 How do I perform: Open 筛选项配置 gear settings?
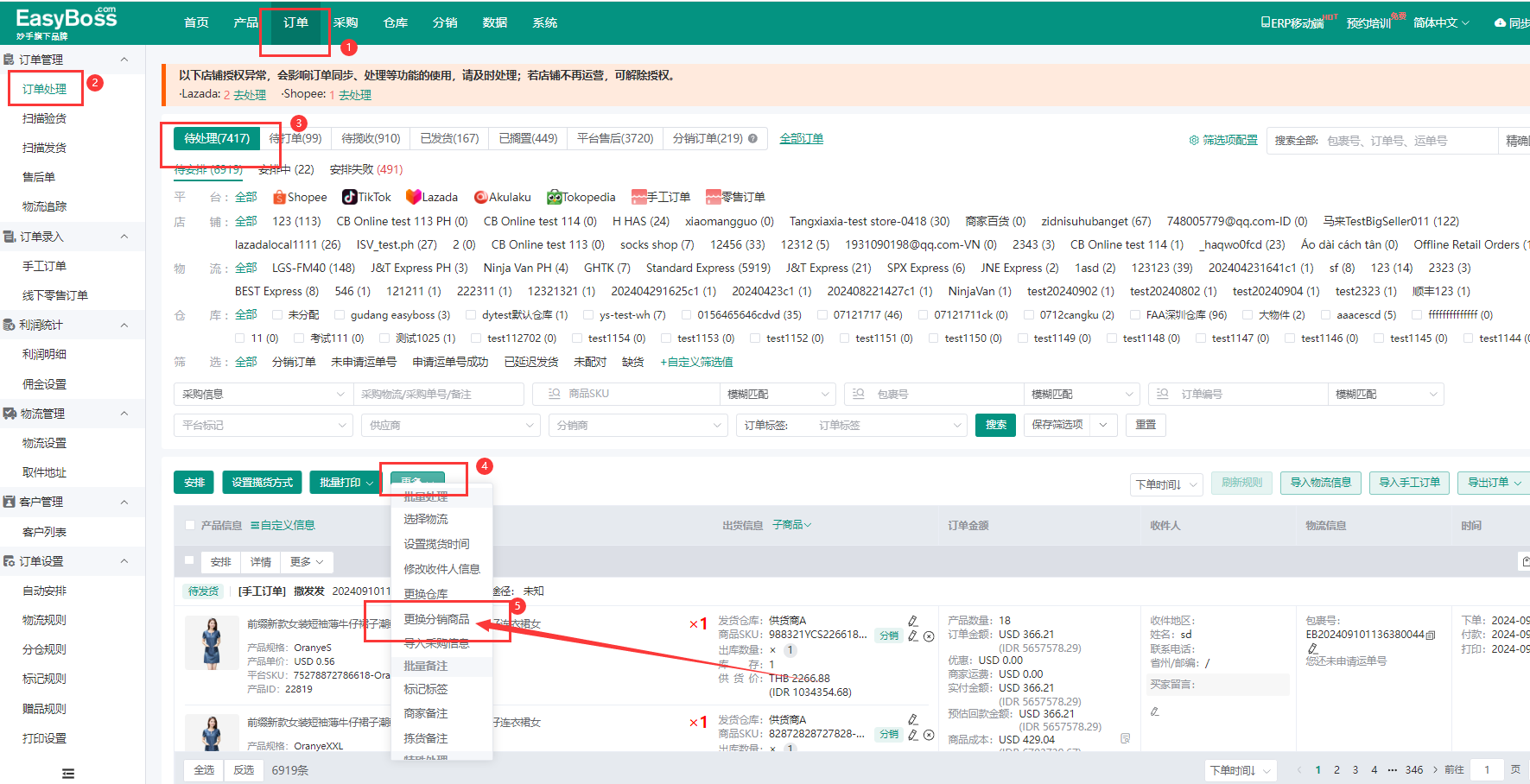point(1194,140)
